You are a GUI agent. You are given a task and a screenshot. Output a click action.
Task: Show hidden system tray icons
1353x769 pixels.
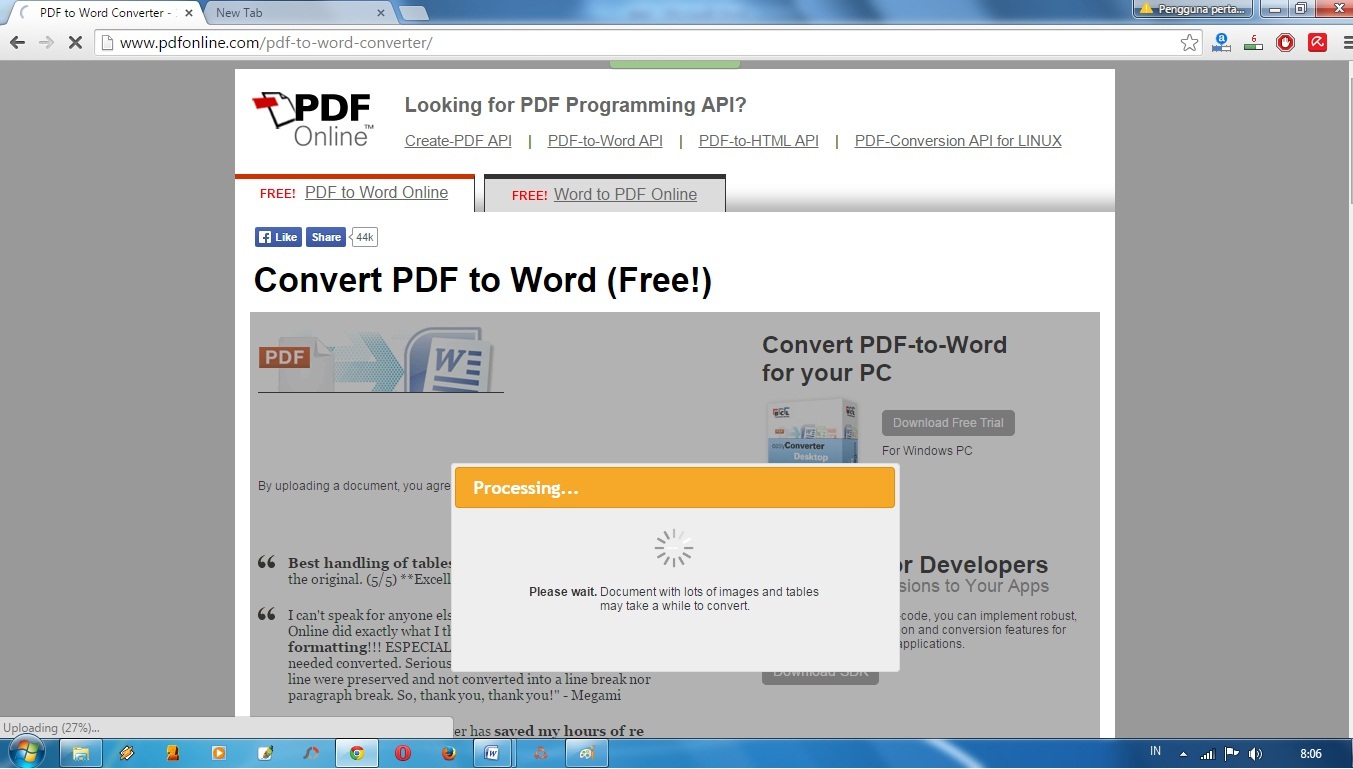[1184, 753]
